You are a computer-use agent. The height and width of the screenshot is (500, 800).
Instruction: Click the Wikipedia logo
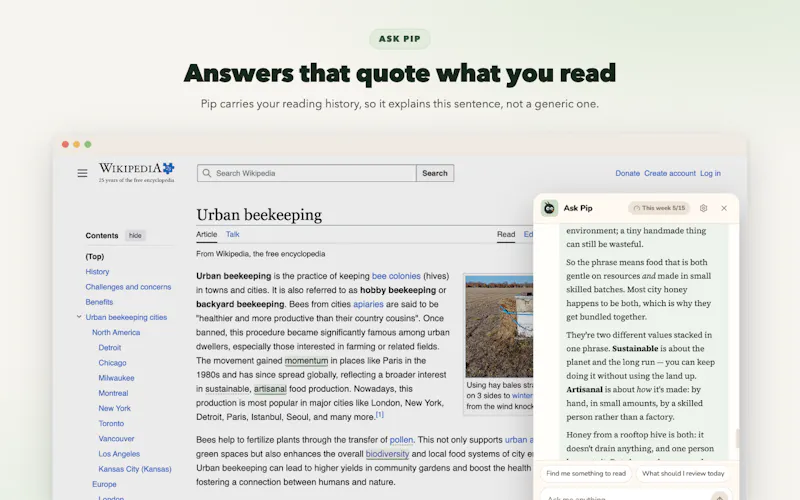pos(136,172)
